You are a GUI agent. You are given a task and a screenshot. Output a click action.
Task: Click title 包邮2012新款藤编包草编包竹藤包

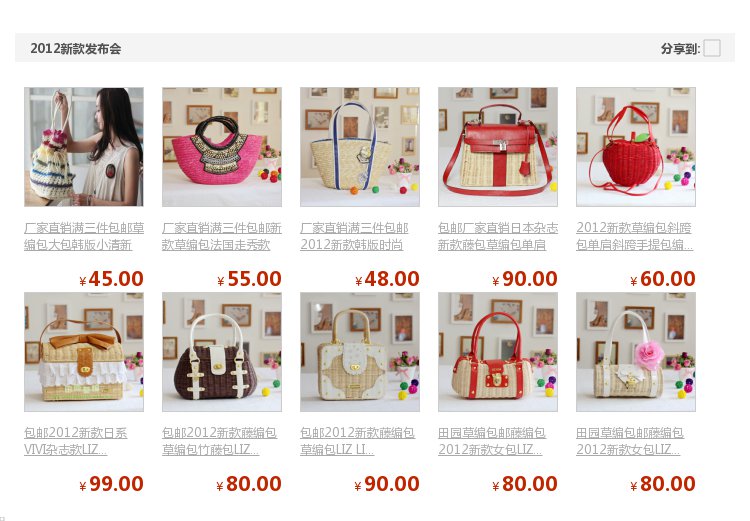click(220, 441)
